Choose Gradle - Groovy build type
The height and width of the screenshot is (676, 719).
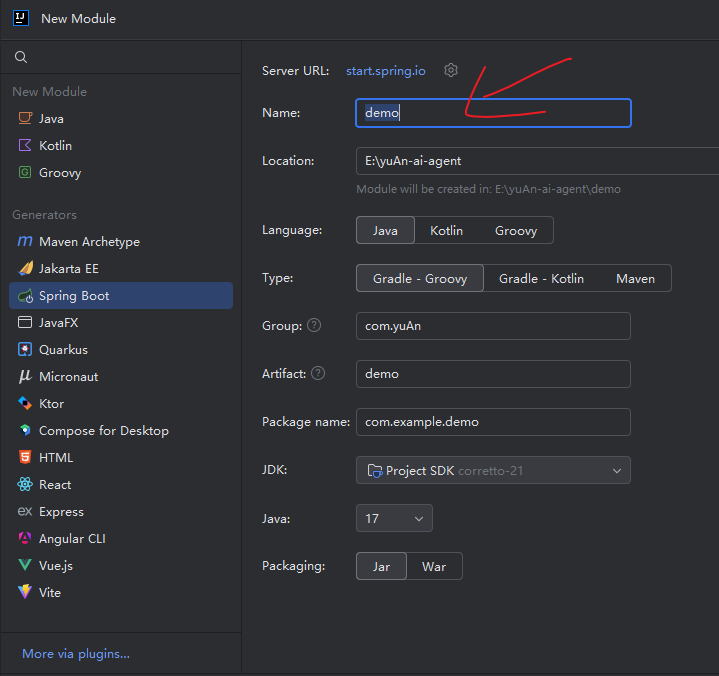coord(420,278)
